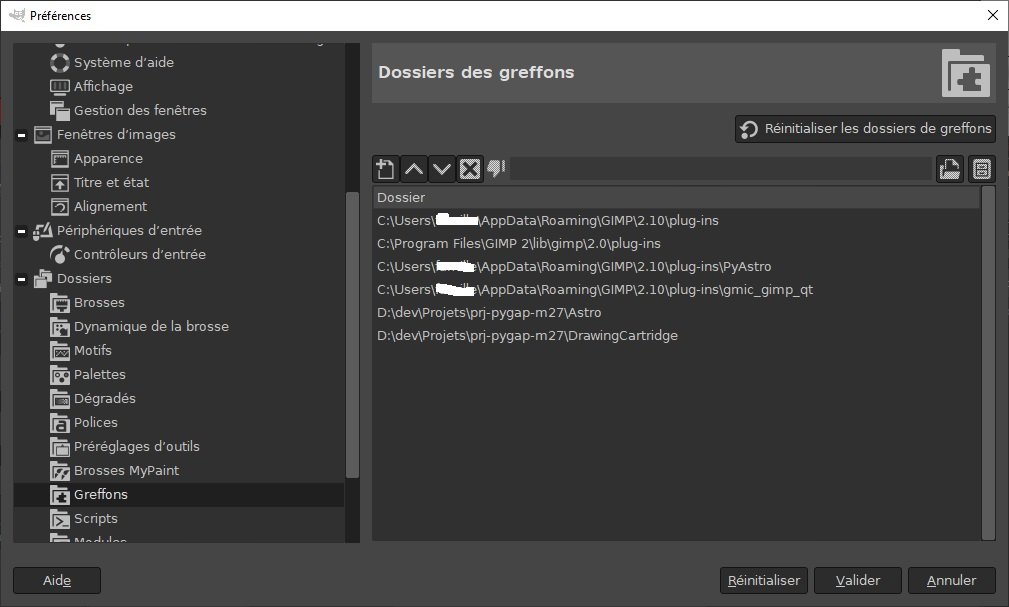Select the AppData GIMP 2.10 plug-ins row

point(676,221)
